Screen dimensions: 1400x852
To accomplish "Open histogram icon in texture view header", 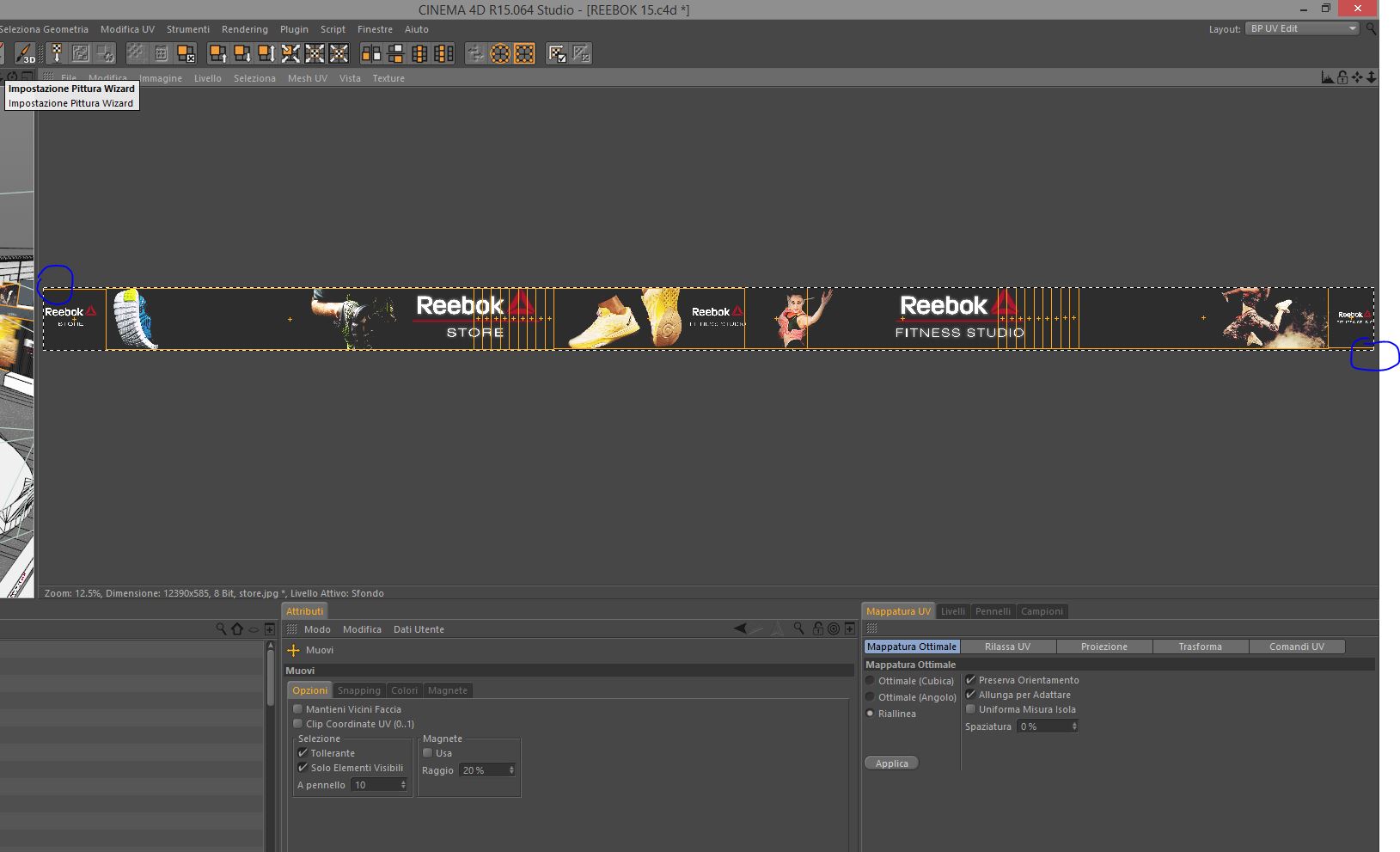I will [1328, 77].
